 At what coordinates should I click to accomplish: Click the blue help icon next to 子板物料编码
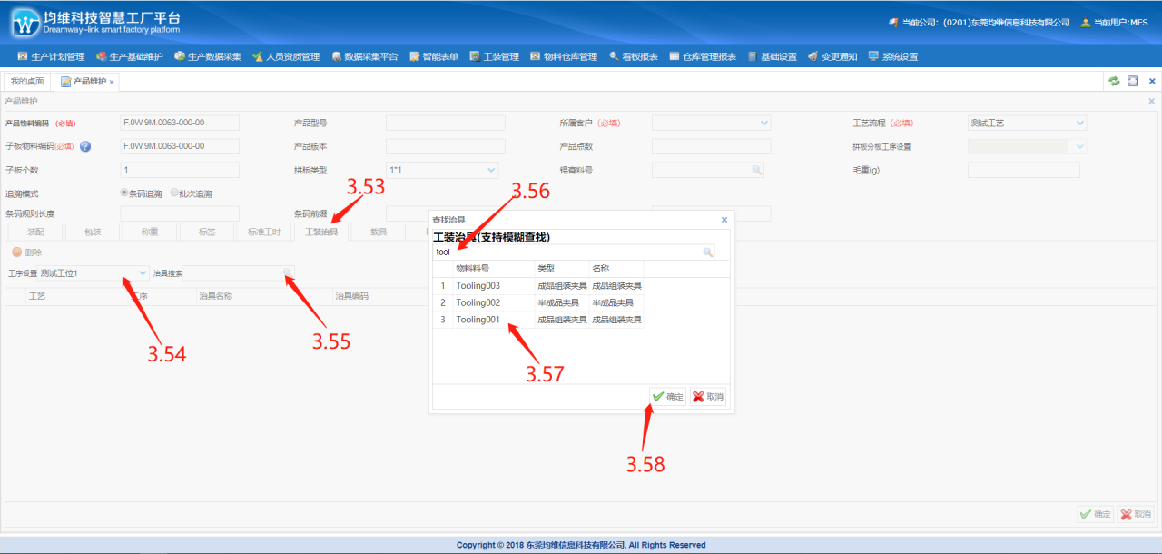[x=85, y=147]
